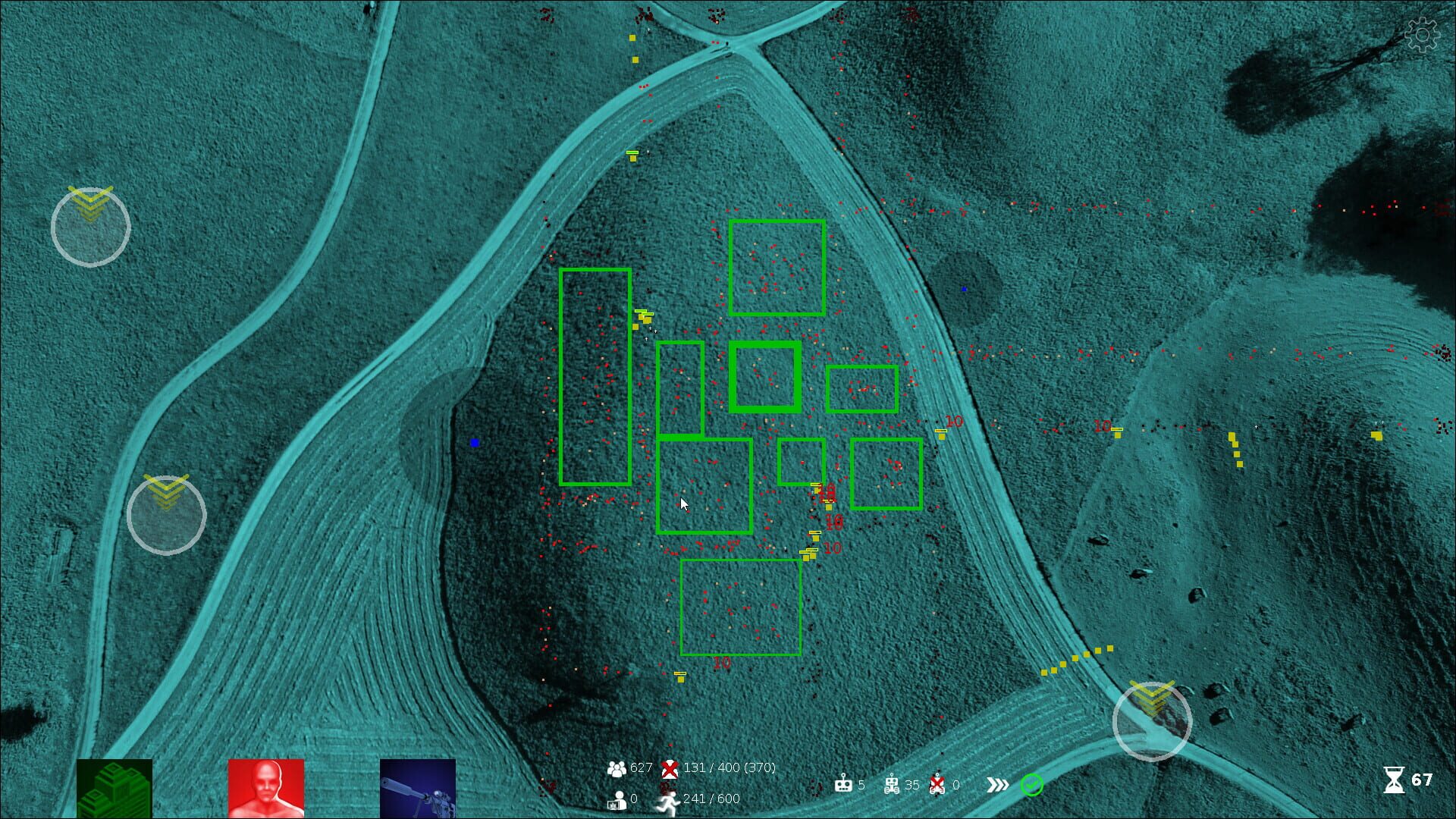1456x819 pixels.
Task: Click the person at computer icon
Action: pyautogui.click(x=617, y=799)
